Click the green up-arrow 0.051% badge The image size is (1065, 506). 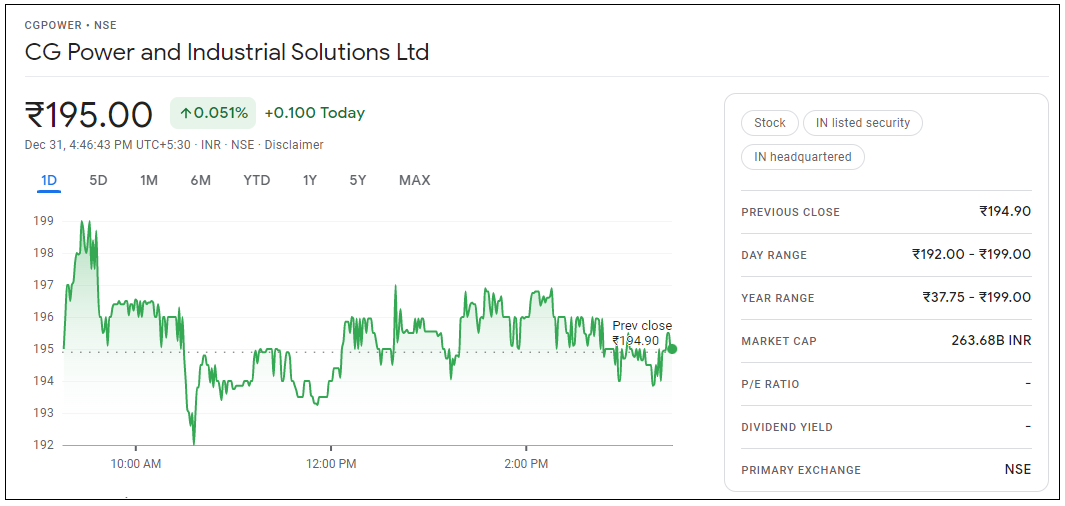pos(213,113)
